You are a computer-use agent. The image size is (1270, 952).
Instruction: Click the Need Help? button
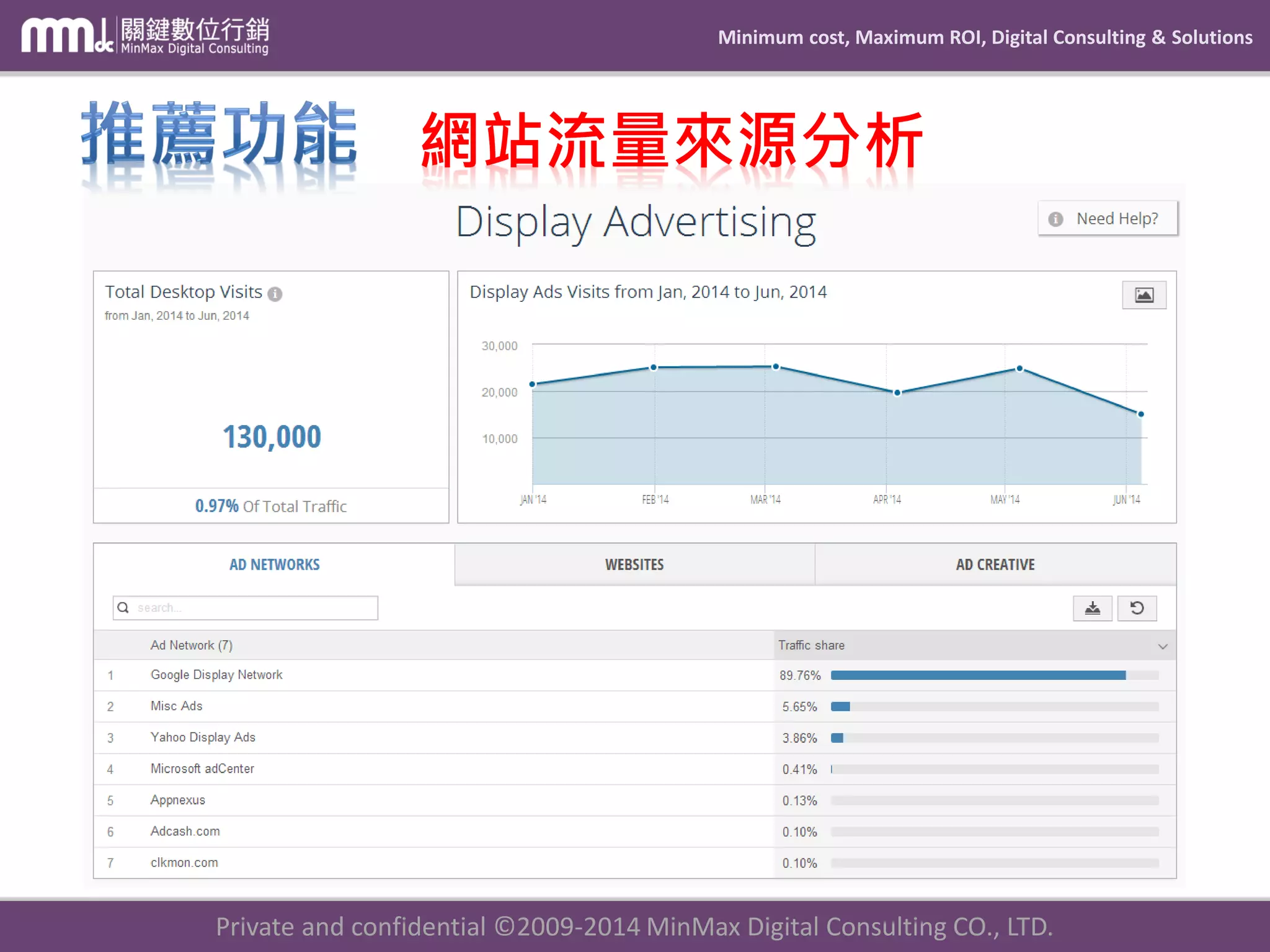coord(1108,218)
